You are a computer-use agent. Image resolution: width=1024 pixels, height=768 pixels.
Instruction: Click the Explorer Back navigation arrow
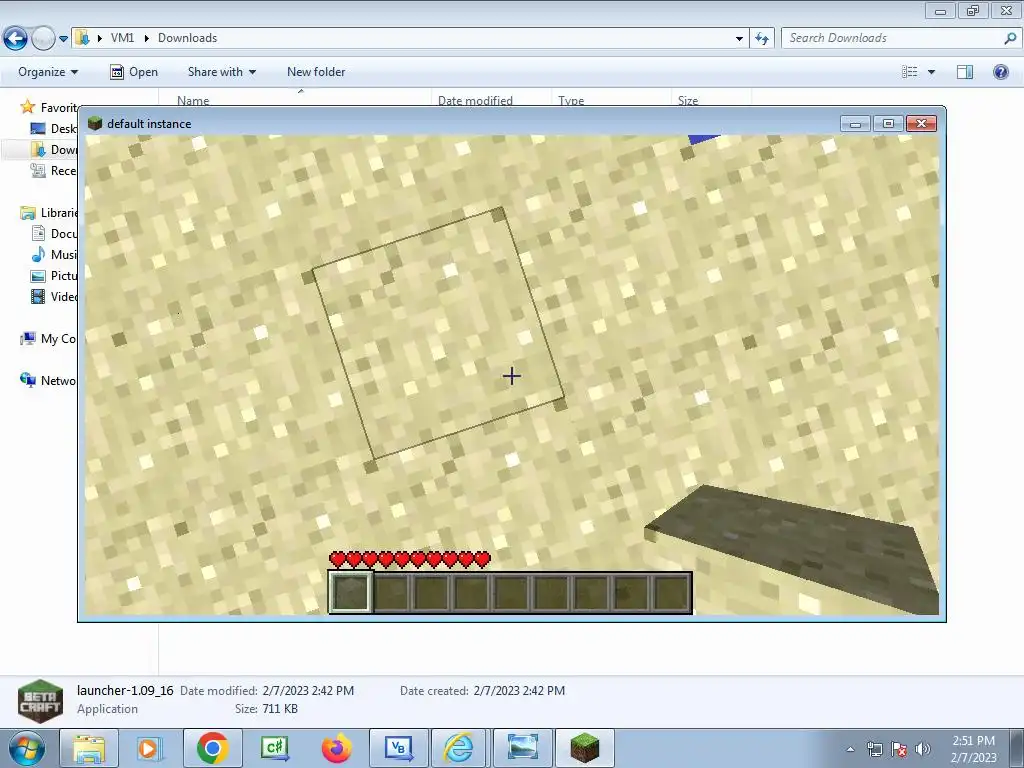[x=16, y=39]
